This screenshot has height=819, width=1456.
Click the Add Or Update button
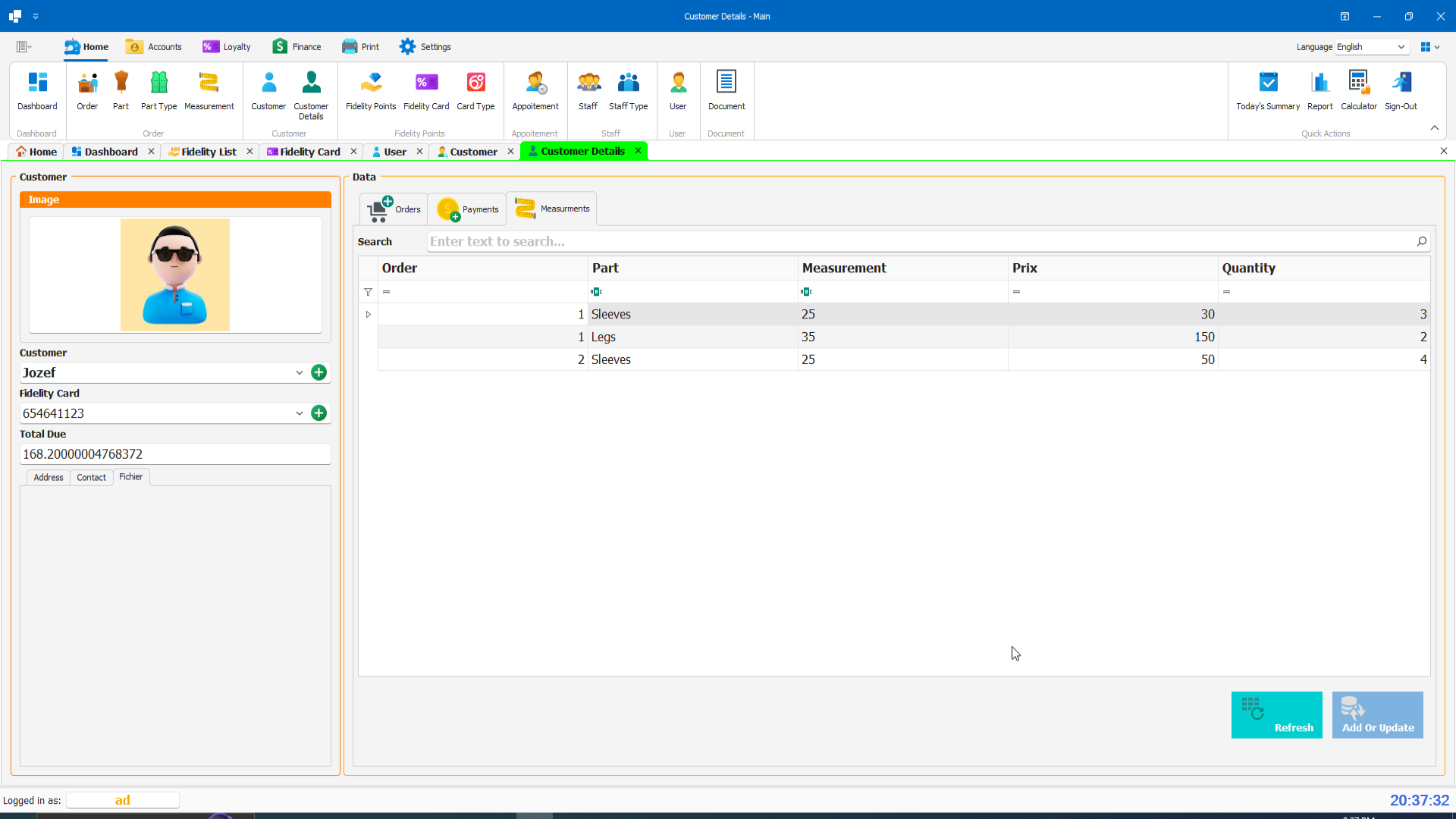pos(1377,714)
